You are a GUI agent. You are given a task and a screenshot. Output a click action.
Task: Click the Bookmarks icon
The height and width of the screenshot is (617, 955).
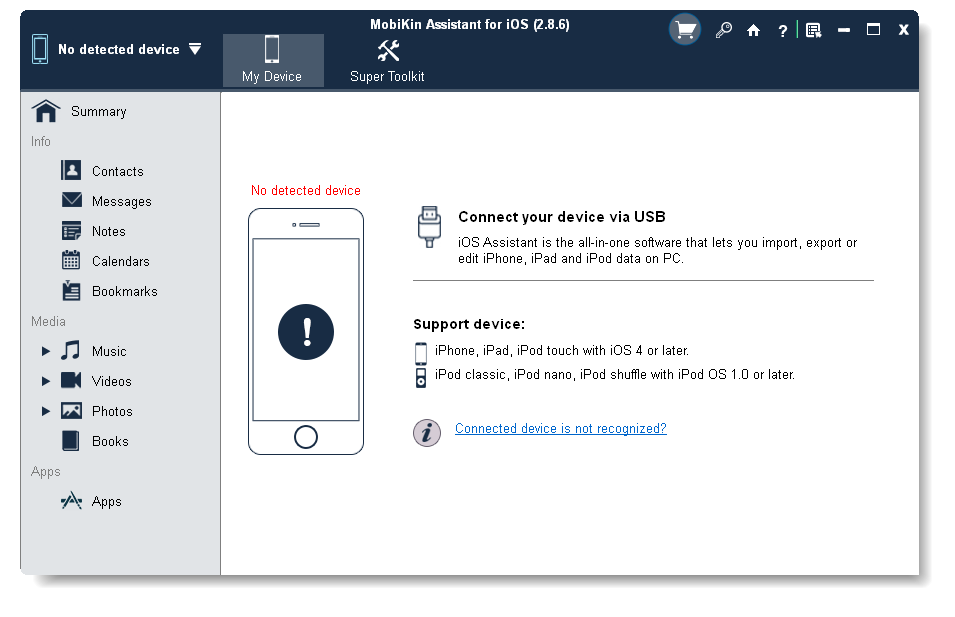(71, 290)
